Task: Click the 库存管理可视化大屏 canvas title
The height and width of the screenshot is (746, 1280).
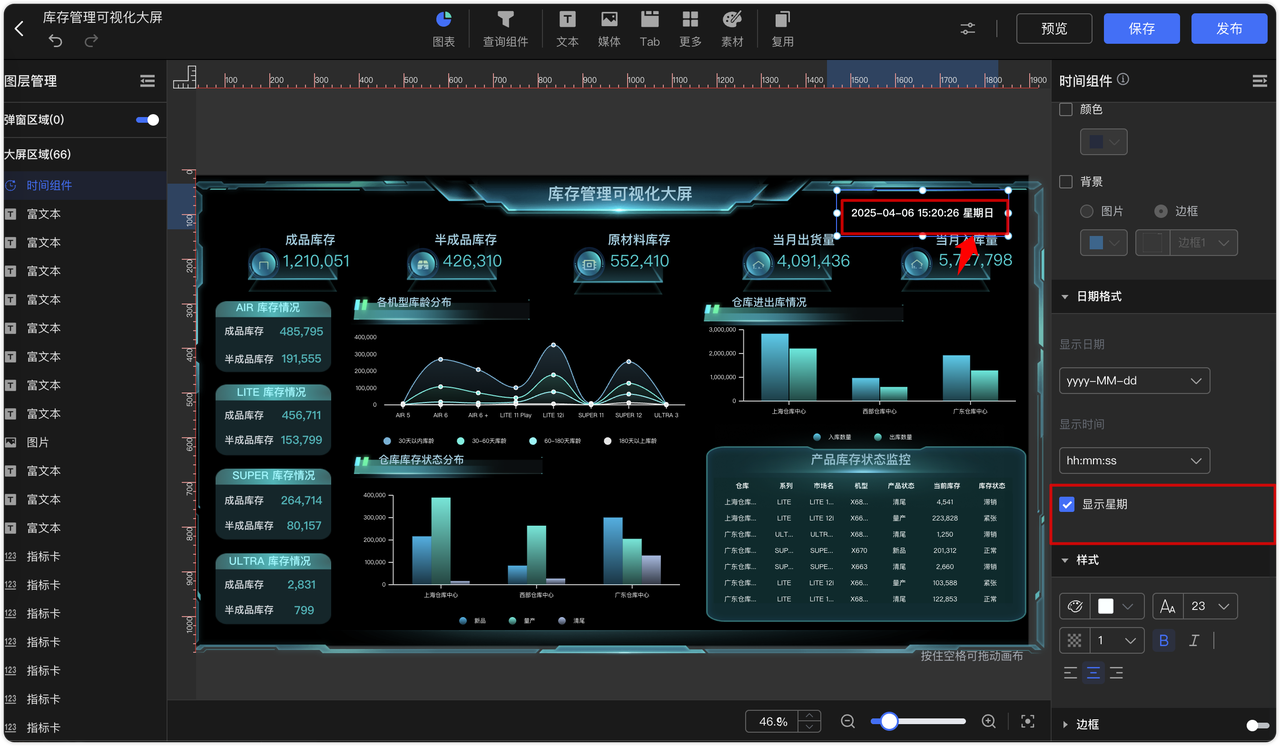Action: (x=620, y=194)
